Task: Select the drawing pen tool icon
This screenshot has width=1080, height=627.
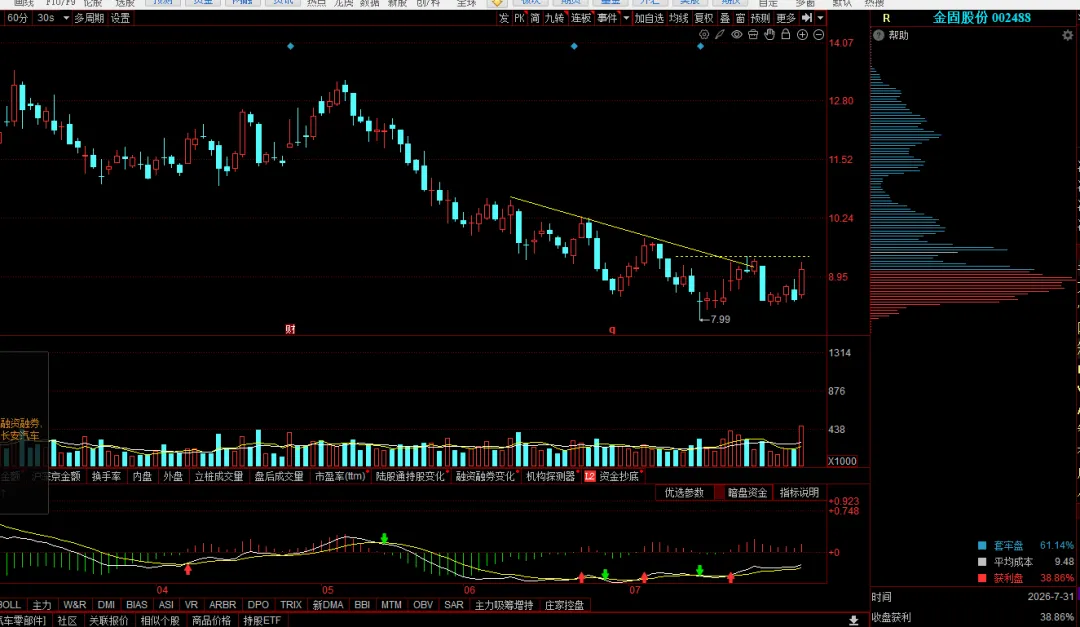Action: tap(720, 34)
